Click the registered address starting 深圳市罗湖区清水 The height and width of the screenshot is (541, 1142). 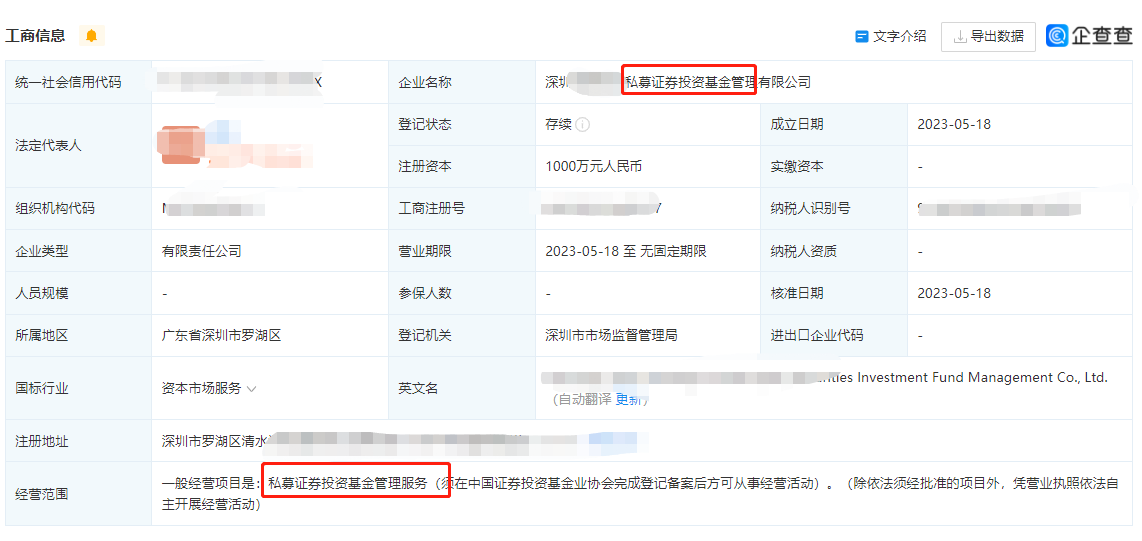[x=217, y=440]
